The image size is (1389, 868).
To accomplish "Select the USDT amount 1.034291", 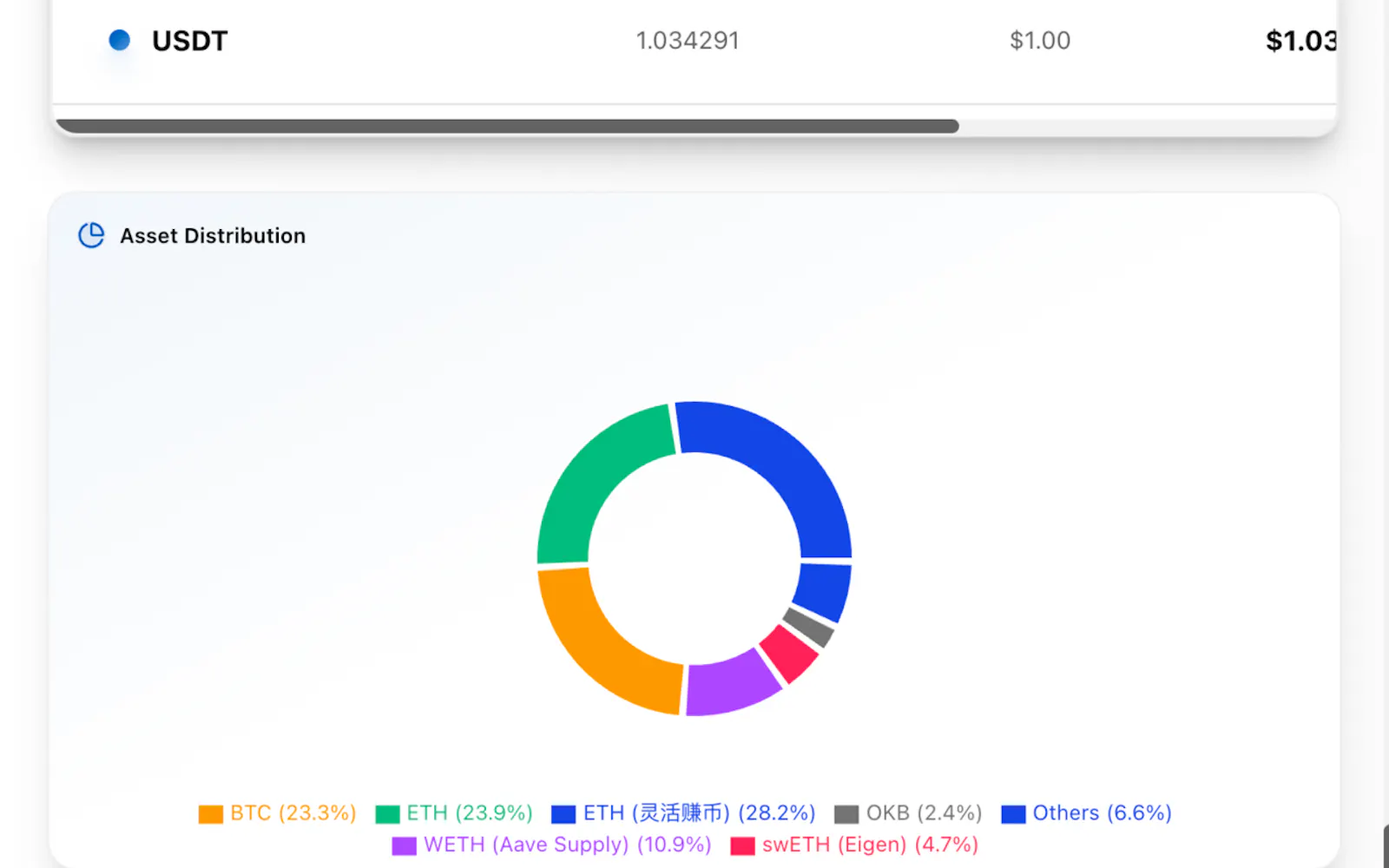I will coord(688,41).
